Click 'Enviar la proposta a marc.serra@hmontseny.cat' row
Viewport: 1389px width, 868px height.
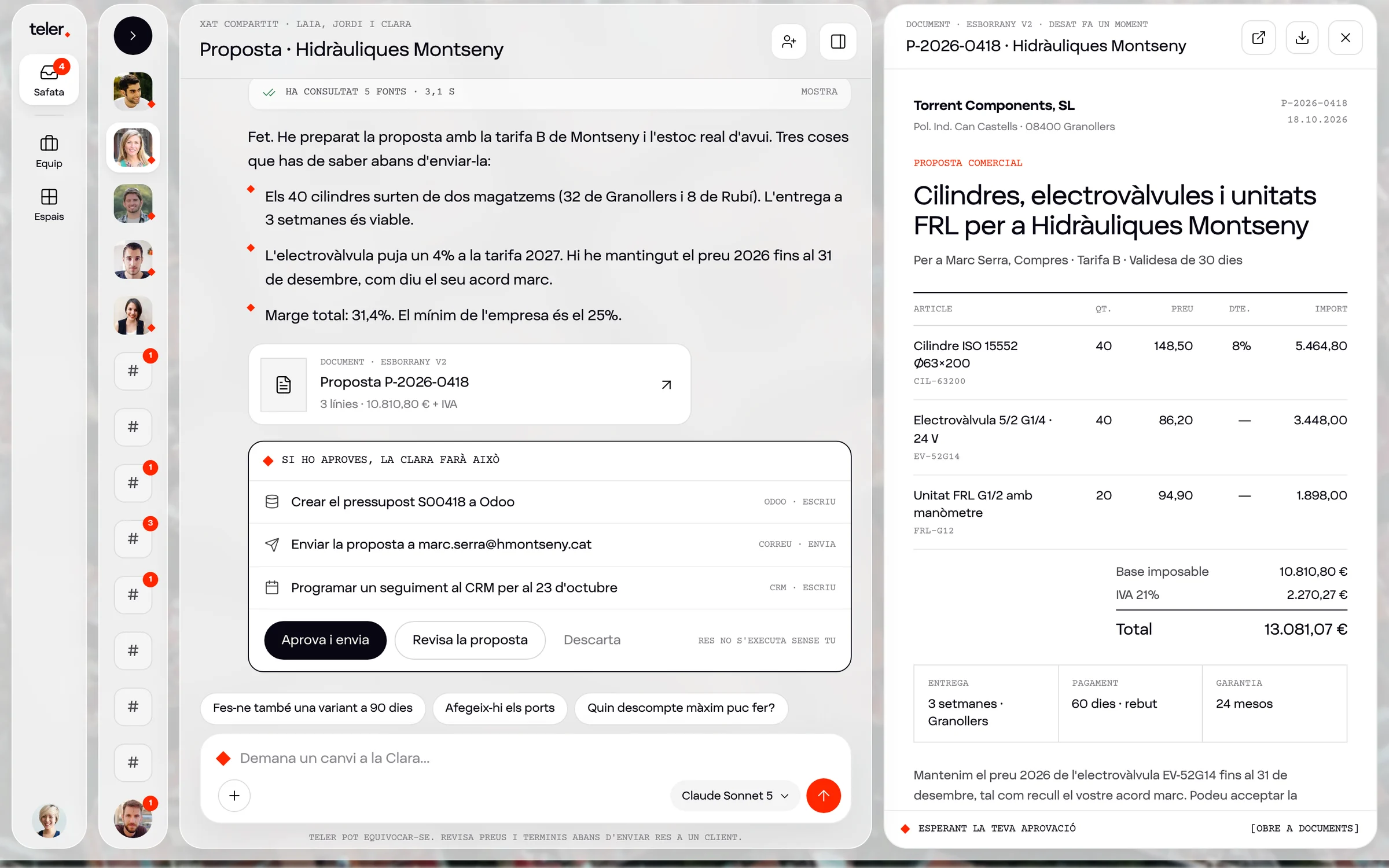pos(550,545)
